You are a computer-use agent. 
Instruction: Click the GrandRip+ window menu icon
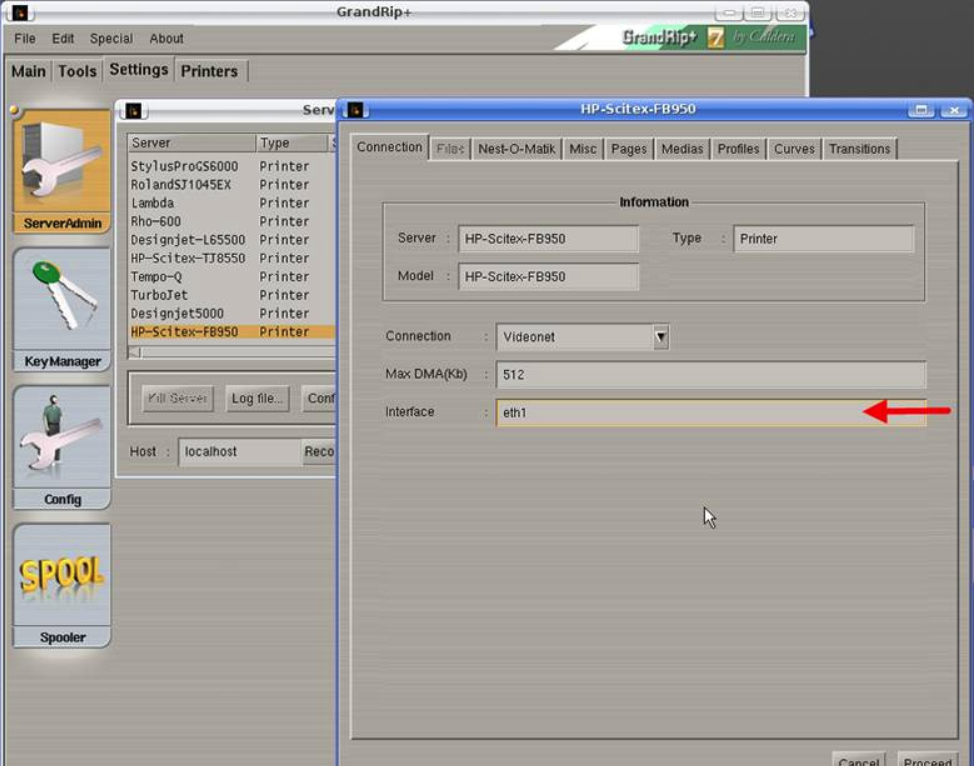click(x=19, y=12)
